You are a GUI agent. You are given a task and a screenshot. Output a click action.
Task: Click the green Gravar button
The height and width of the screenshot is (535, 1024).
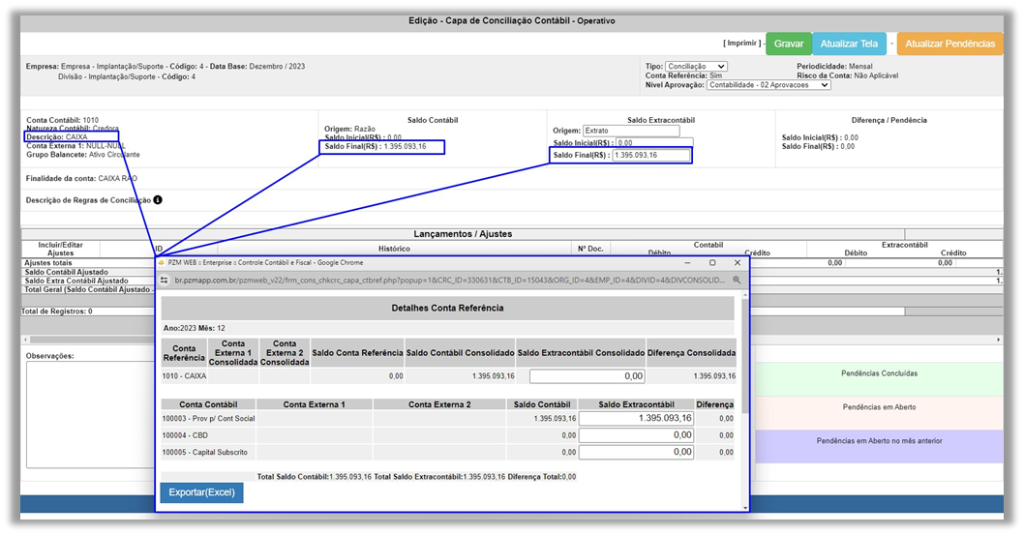pyautogui.click(x=788, y=44)
